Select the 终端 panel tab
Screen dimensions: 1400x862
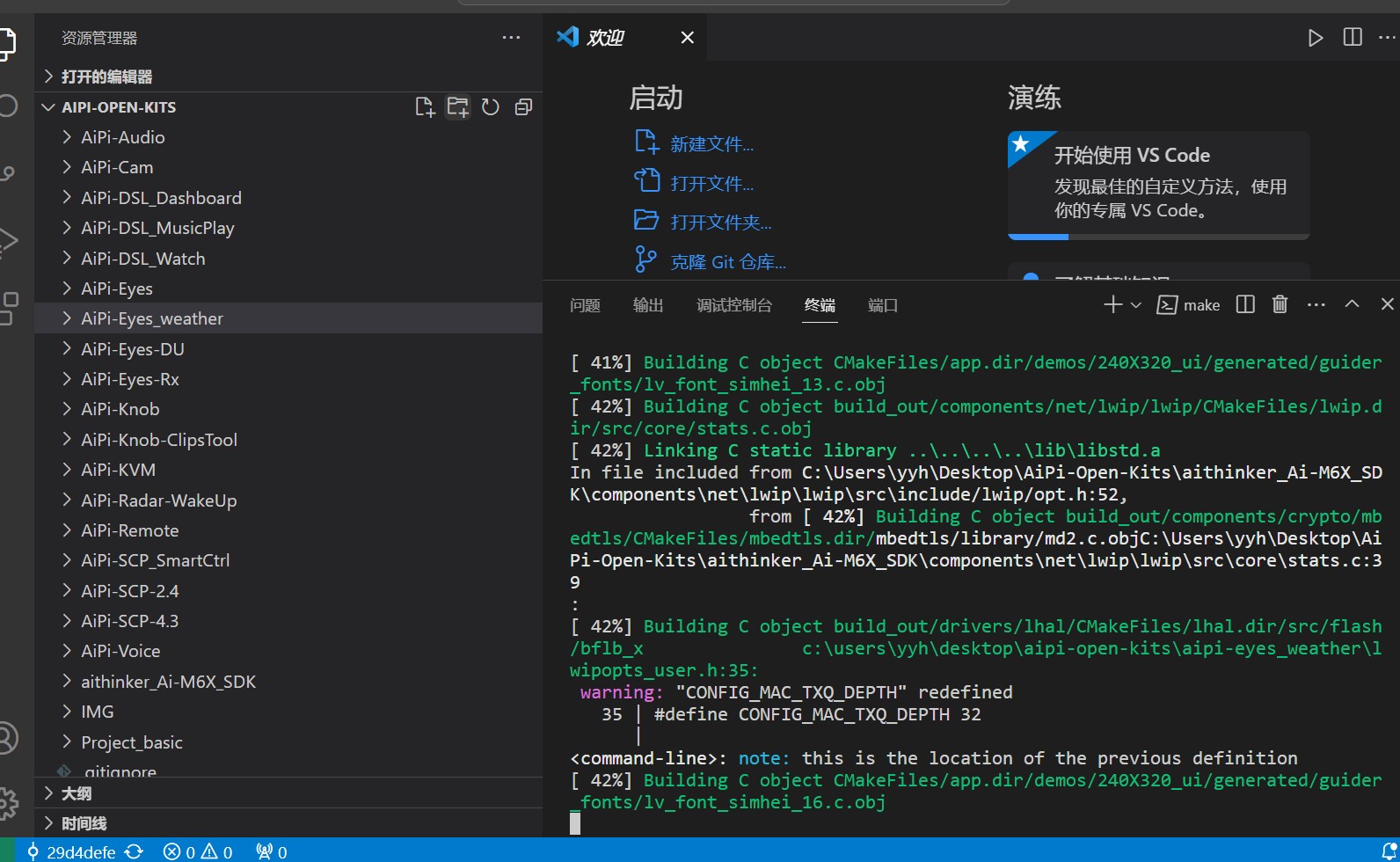point(820,305)
